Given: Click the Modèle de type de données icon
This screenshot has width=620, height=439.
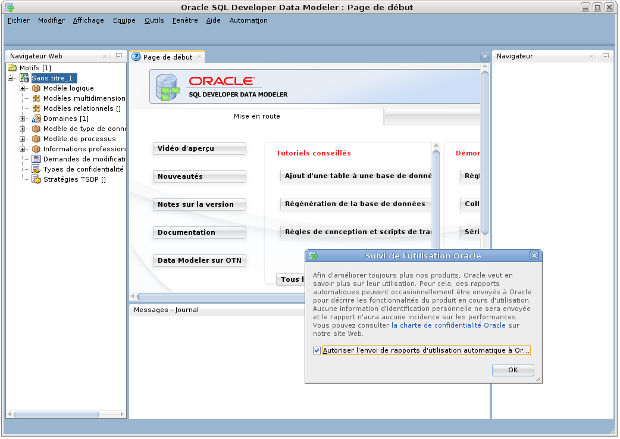Looking at the screenshot, I should click(x=36, y=129).
